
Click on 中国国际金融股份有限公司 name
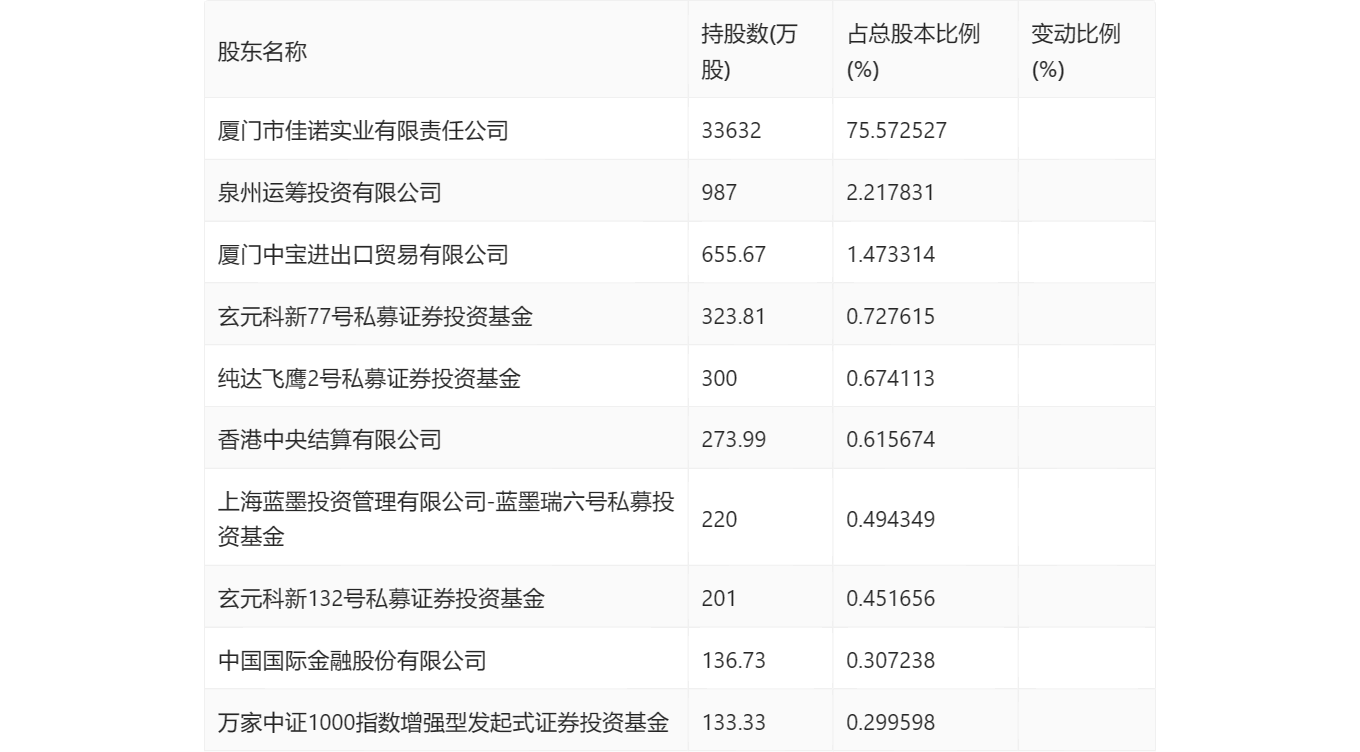click(352, 660)
